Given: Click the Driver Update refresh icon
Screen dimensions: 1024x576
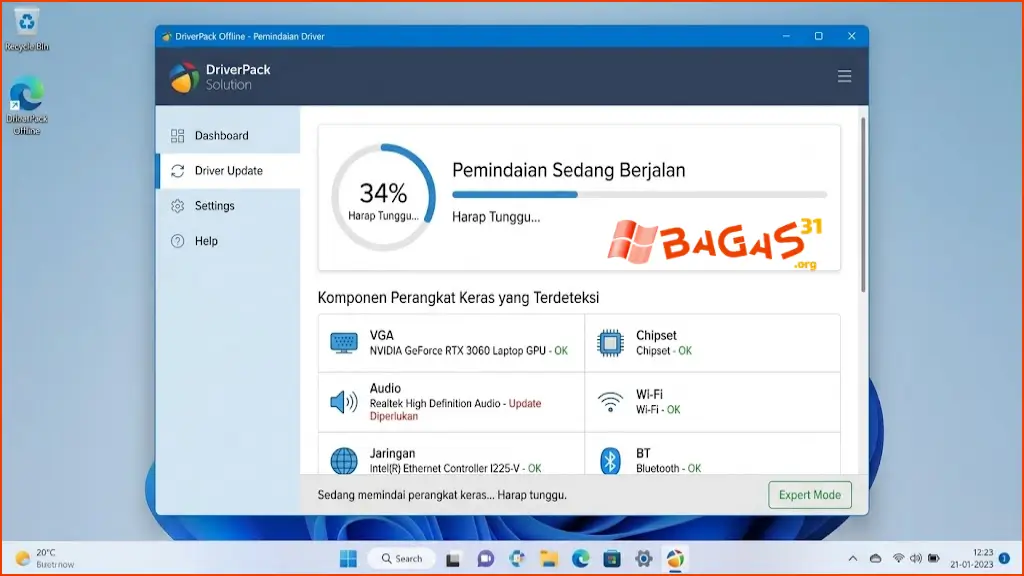Looking at the screenshot, I should pos(178,171).
